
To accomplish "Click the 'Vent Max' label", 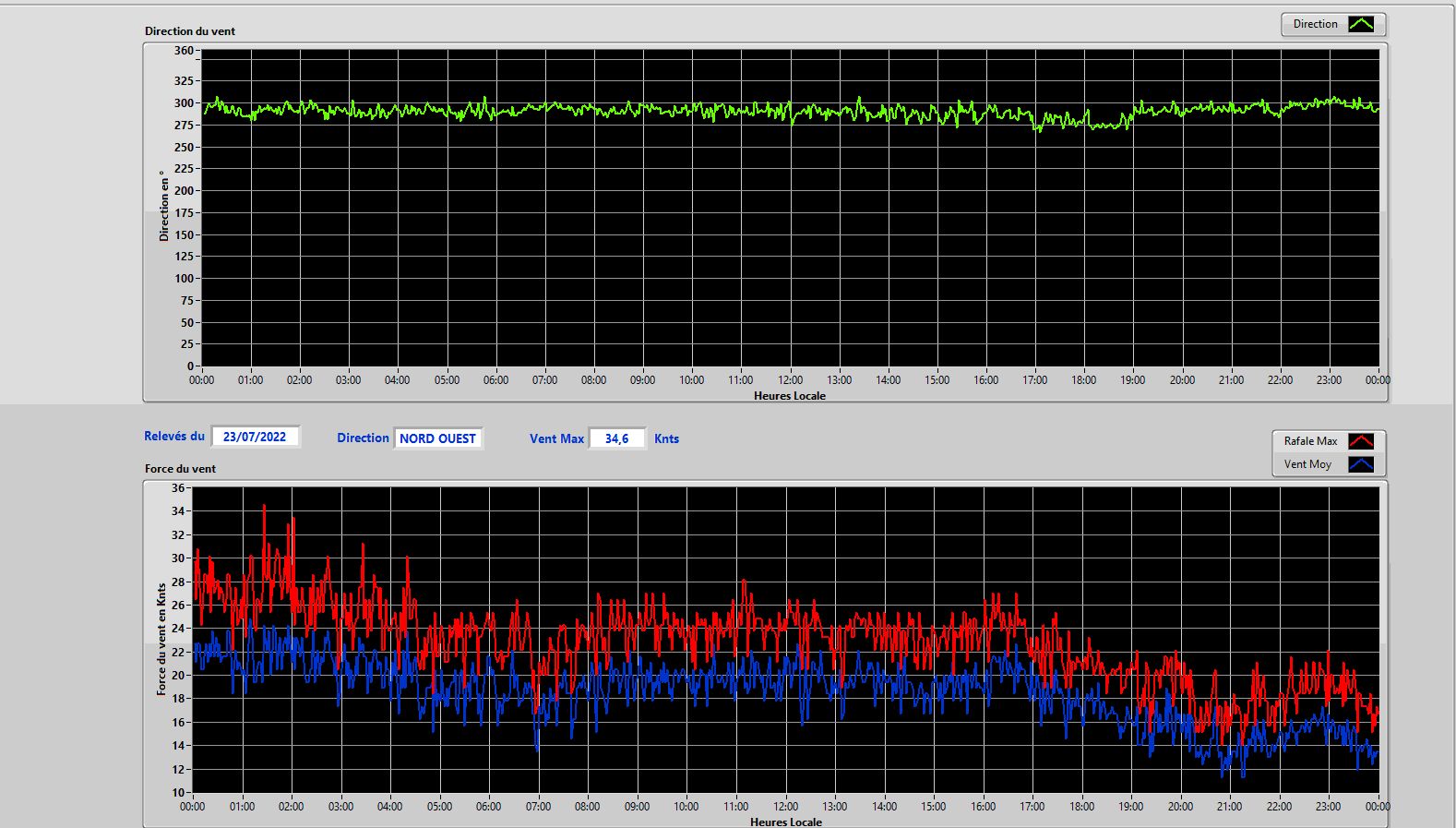I will 556,438.
